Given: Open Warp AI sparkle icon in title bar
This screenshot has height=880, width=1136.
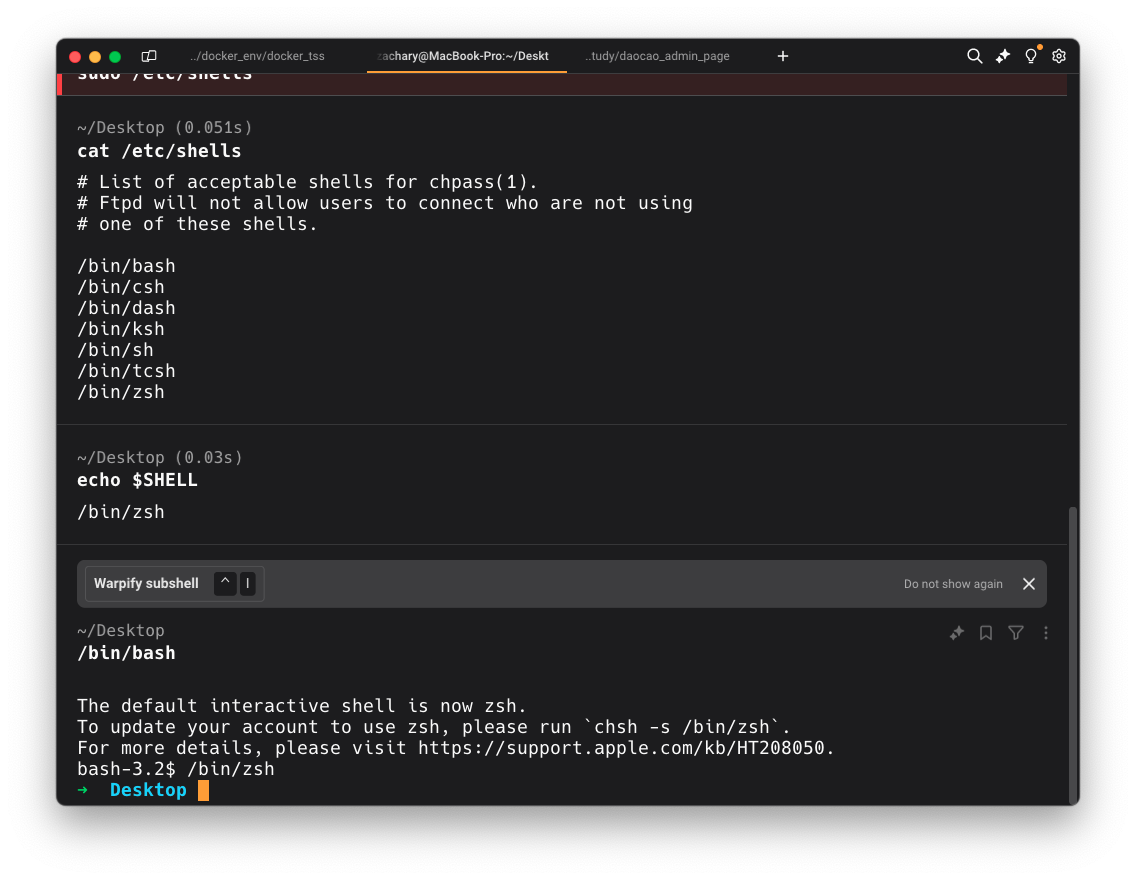Looking at the screenshot, I should pyautogui.click(x=1003, y=56).
